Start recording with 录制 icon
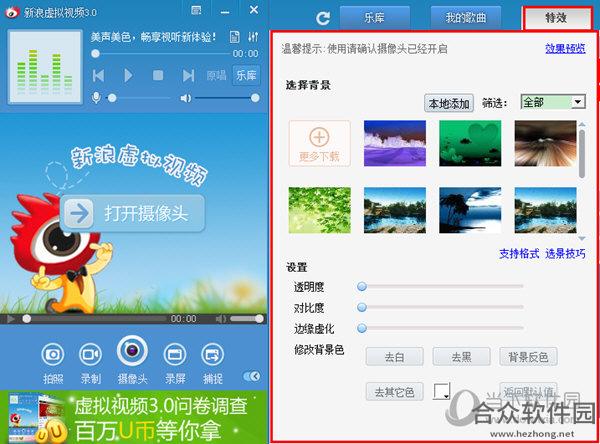Image resolution: width=600 pixels, height=444 pixels. pos(90,354)
